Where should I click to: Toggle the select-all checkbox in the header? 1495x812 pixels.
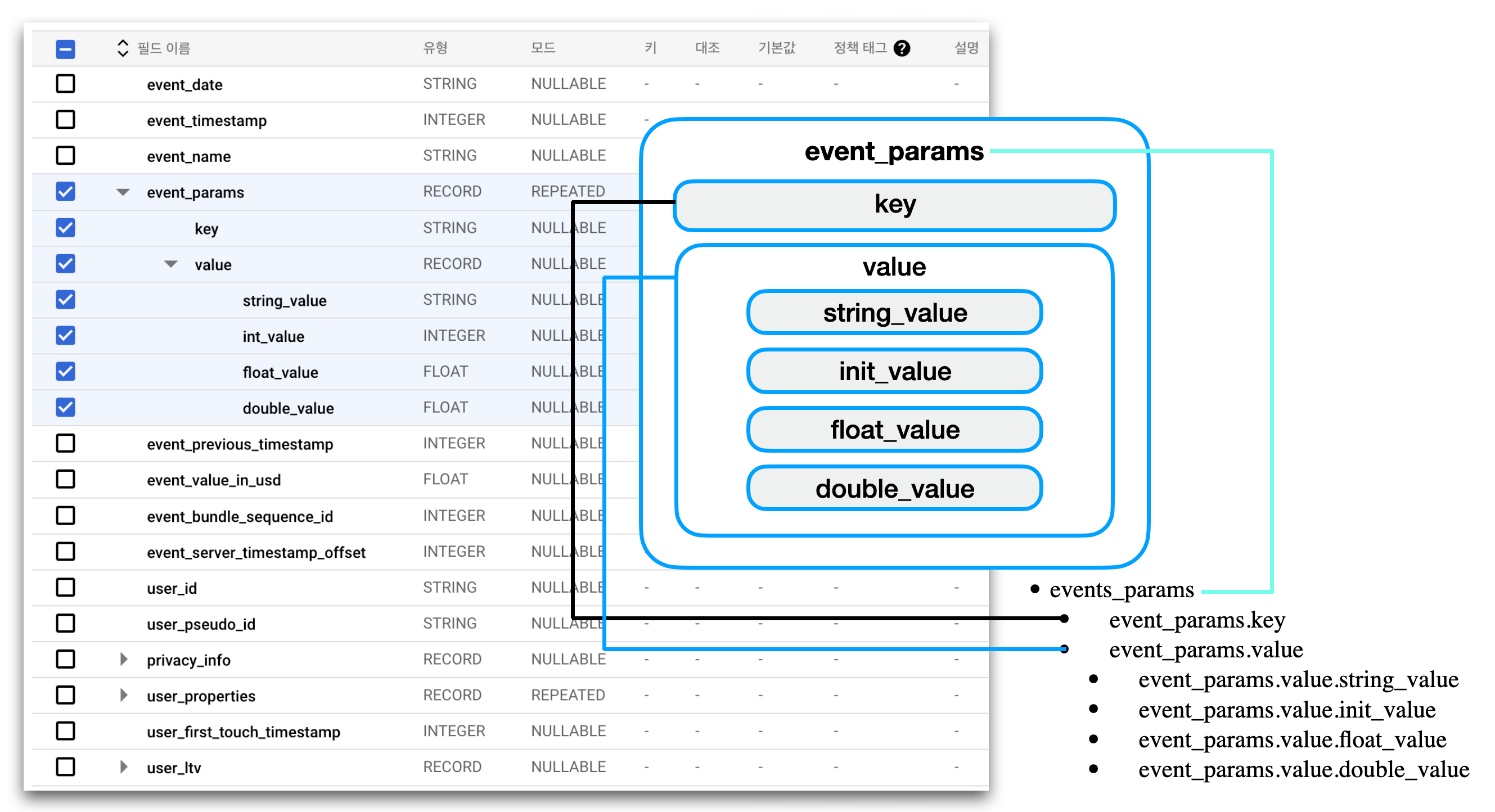coord(66,49)
